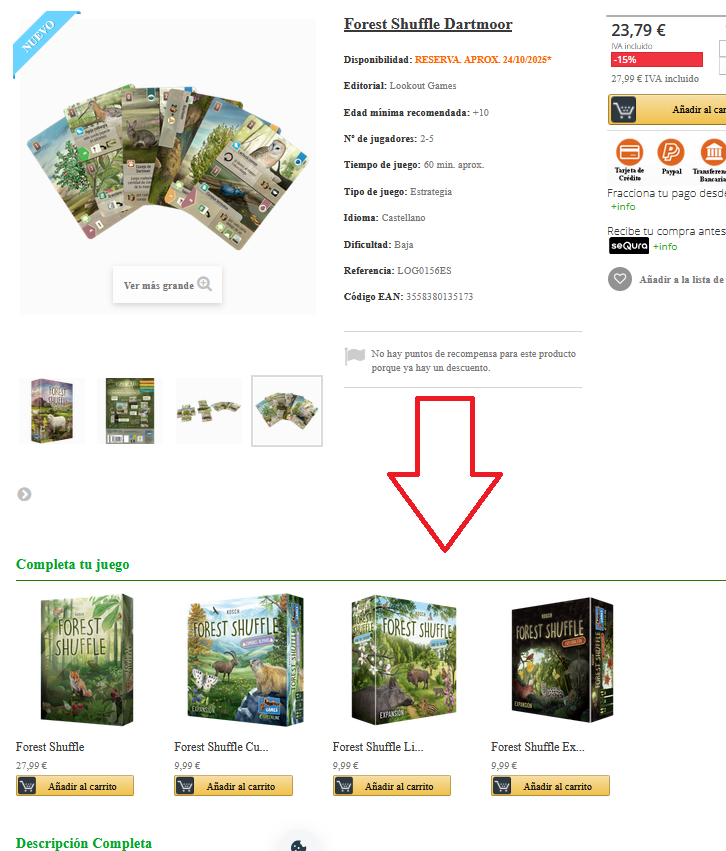
Task: Click the Transferencia Bancaria bank icon
Action: point(713,152)
